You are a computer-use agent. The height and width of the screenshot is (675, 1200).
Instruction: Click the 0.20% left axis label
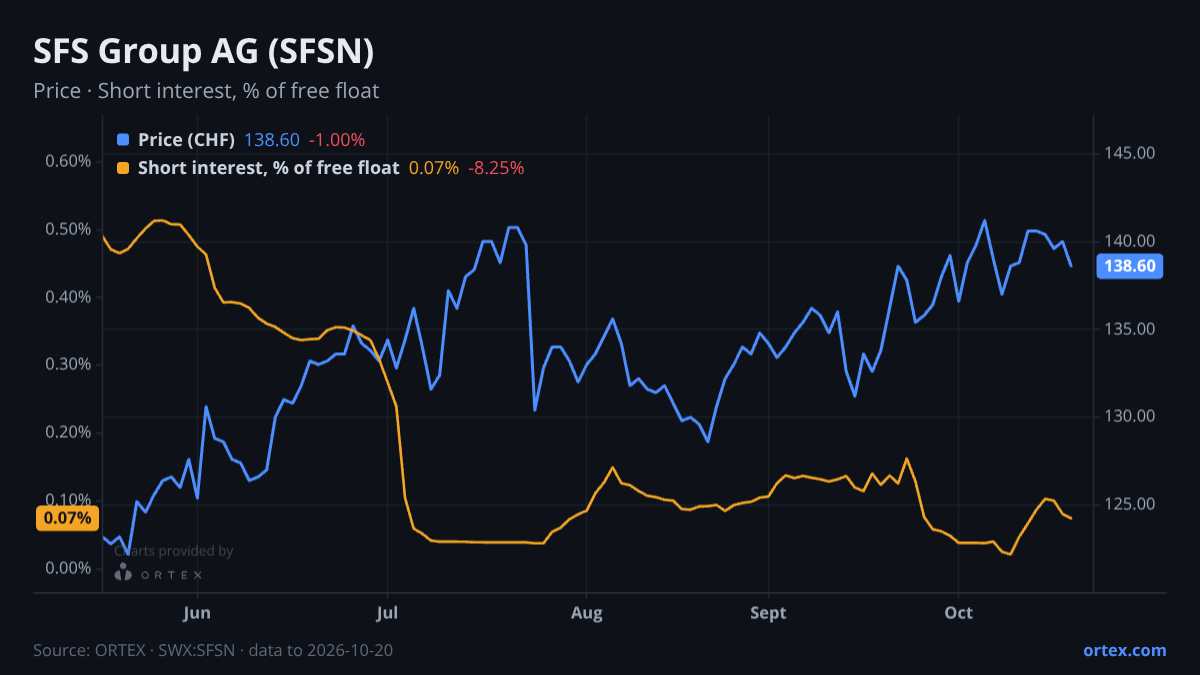point(69,432)
